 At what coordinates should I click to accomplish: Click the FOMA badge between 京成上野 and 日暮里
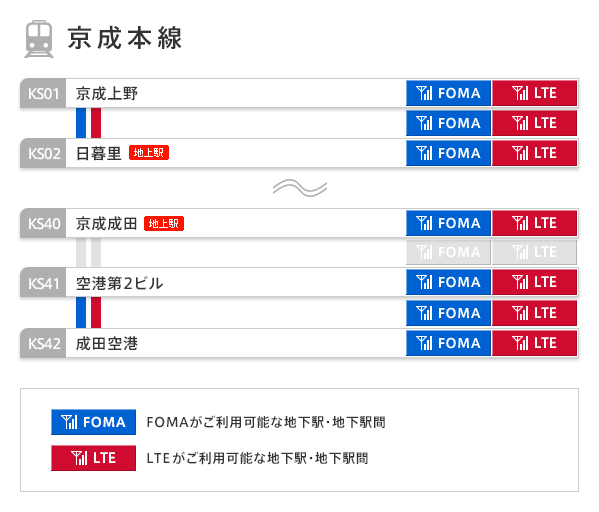(448, 123)
